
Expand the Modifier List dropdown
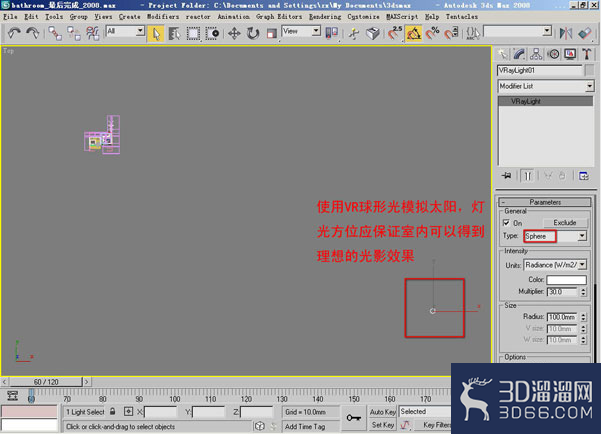point(546,86)
